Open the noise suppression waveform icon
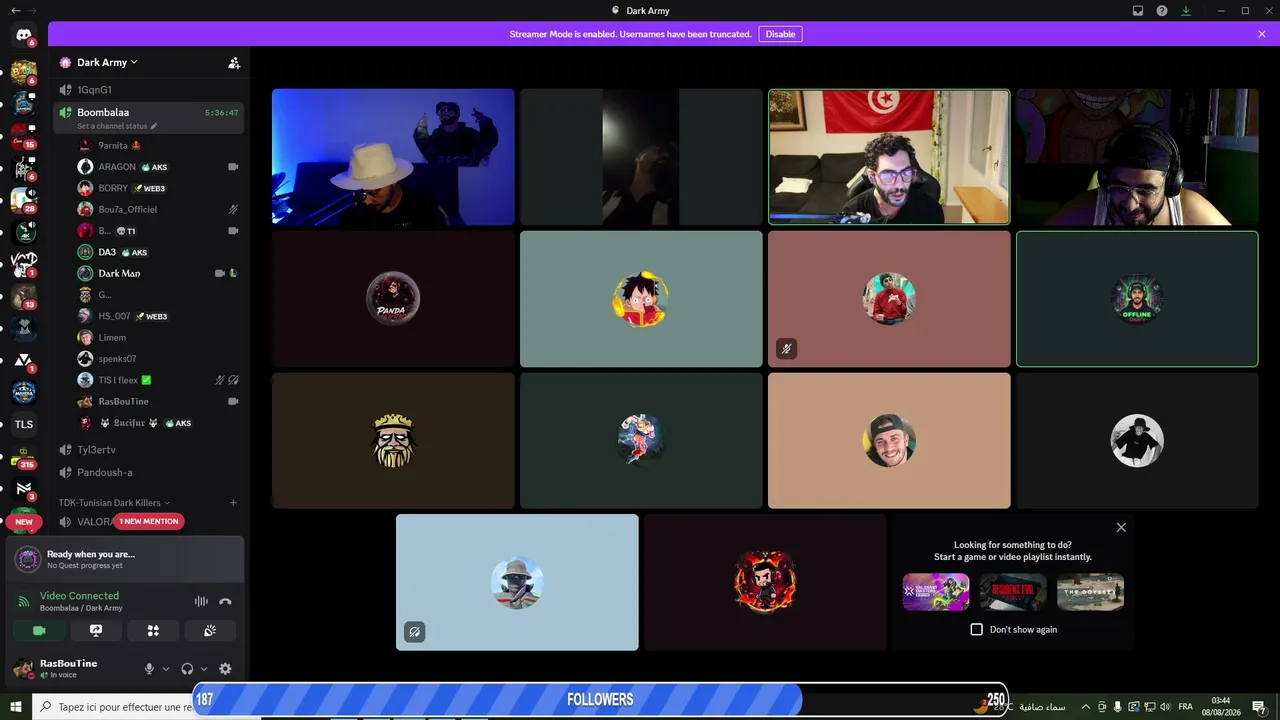1280x720 pixels. point(201,601)
